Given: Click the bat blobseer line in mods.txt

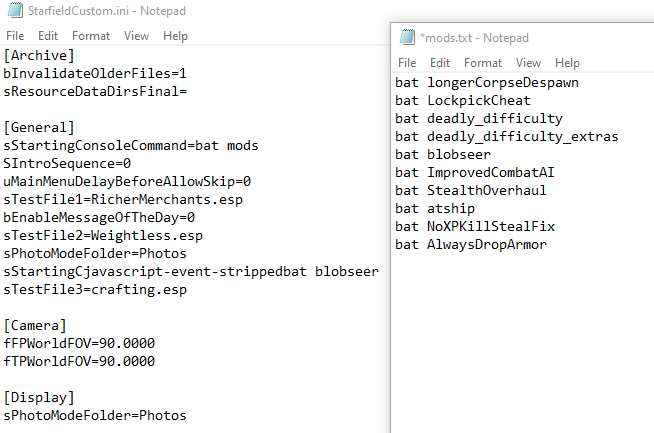Looking at the screenshot, I should [x=443, y=155].
